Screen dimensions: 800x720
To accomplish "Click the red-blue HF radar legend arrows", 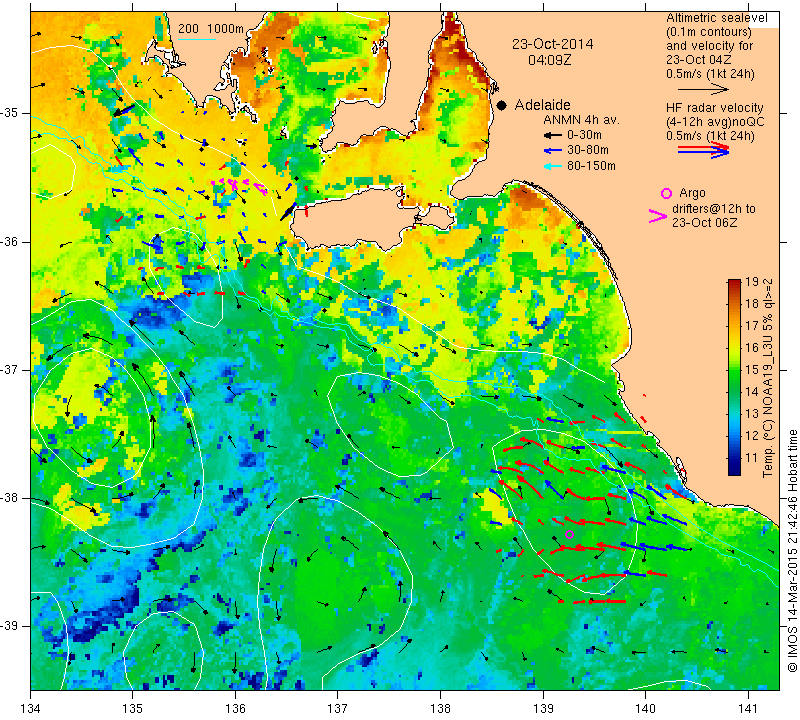I will [704, 150].
